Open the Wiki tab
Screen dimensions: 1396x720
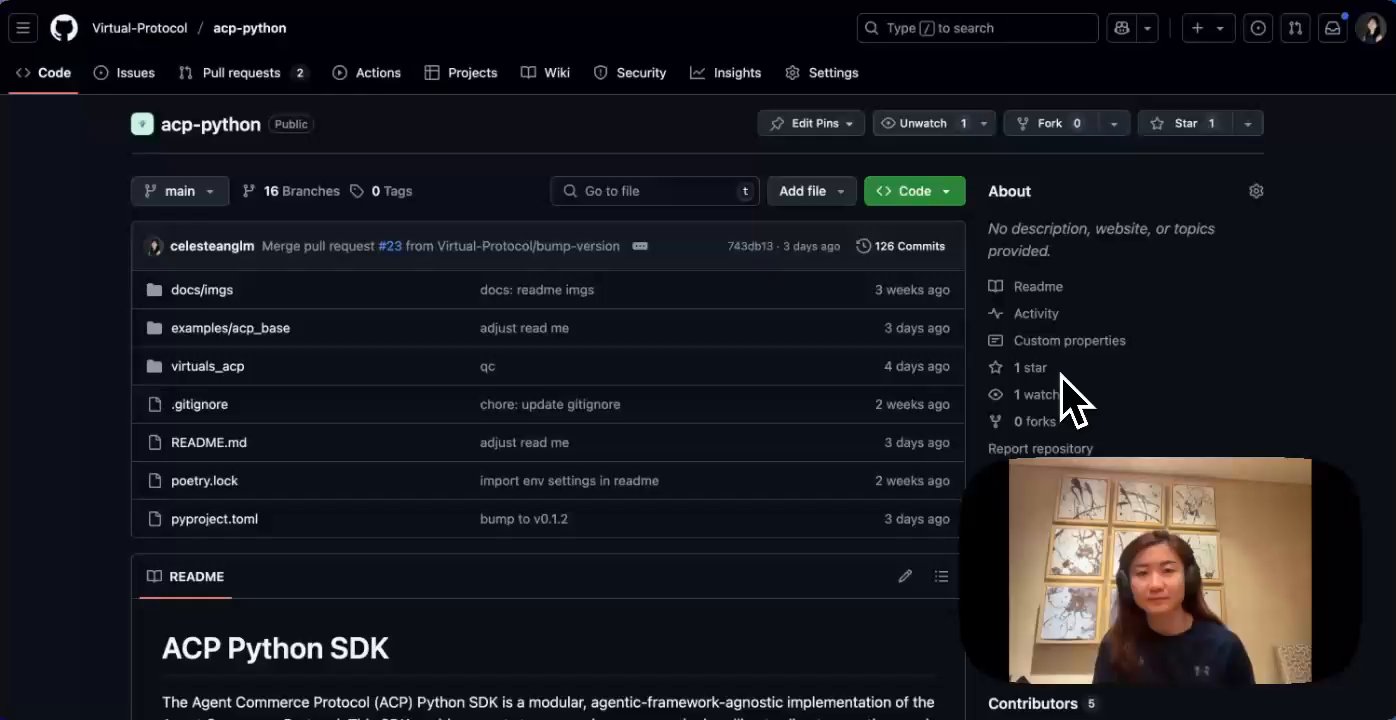(x=546, y=73)
